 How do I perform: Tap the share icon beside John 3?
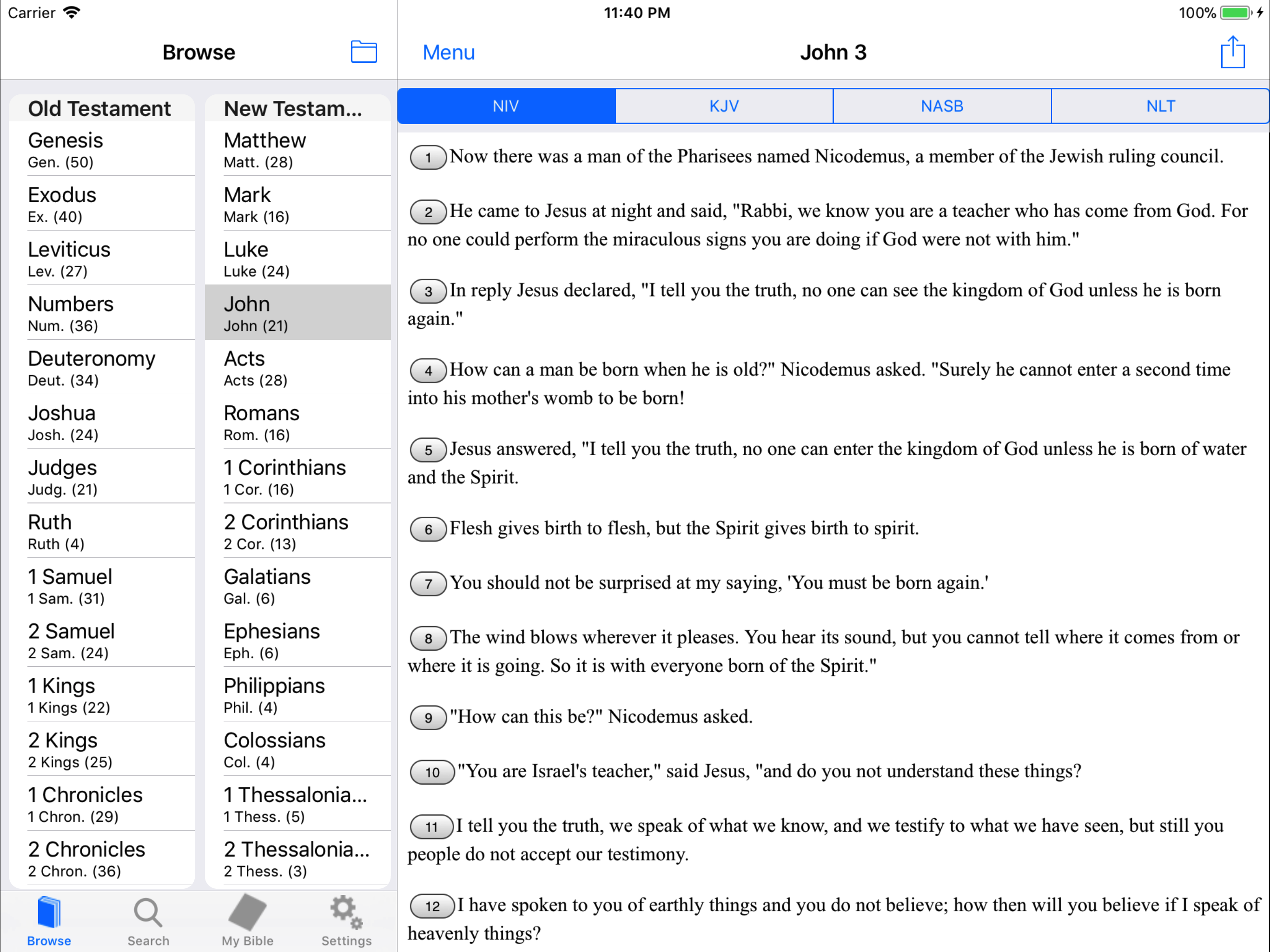coord(1232,52)
